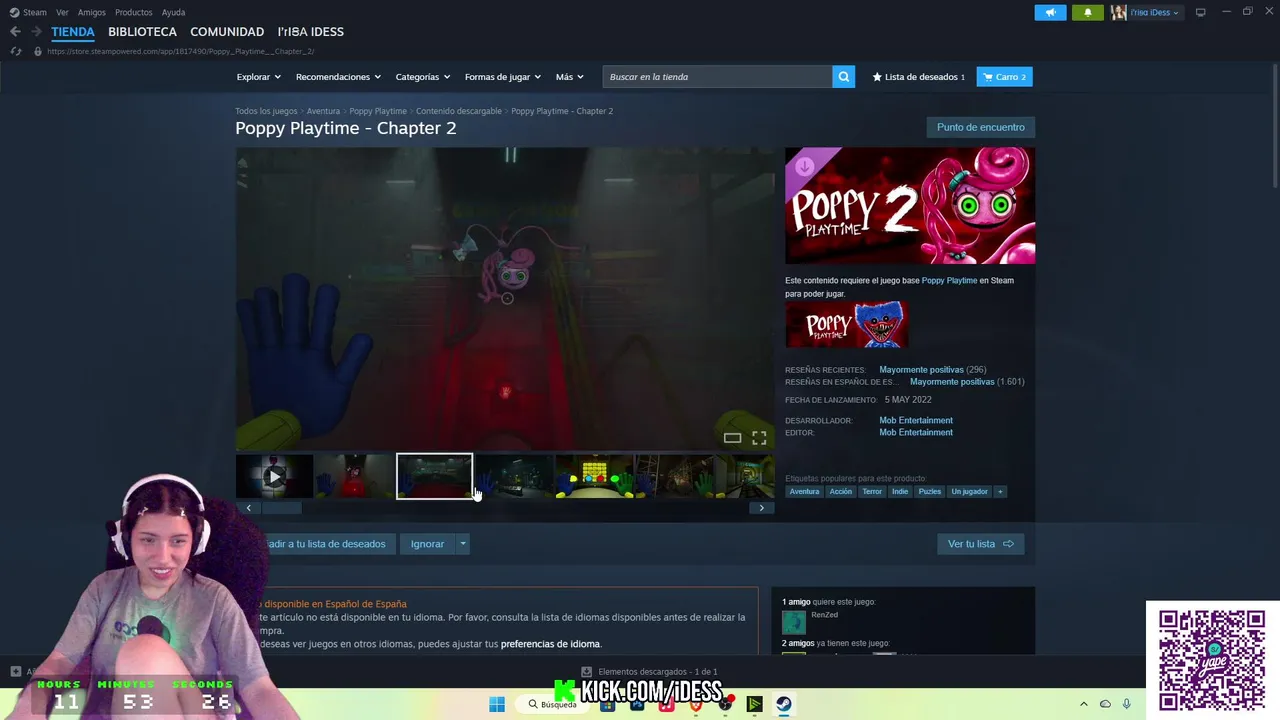Click the Contenido descargable breadcrumb

(x=459, y=111)
